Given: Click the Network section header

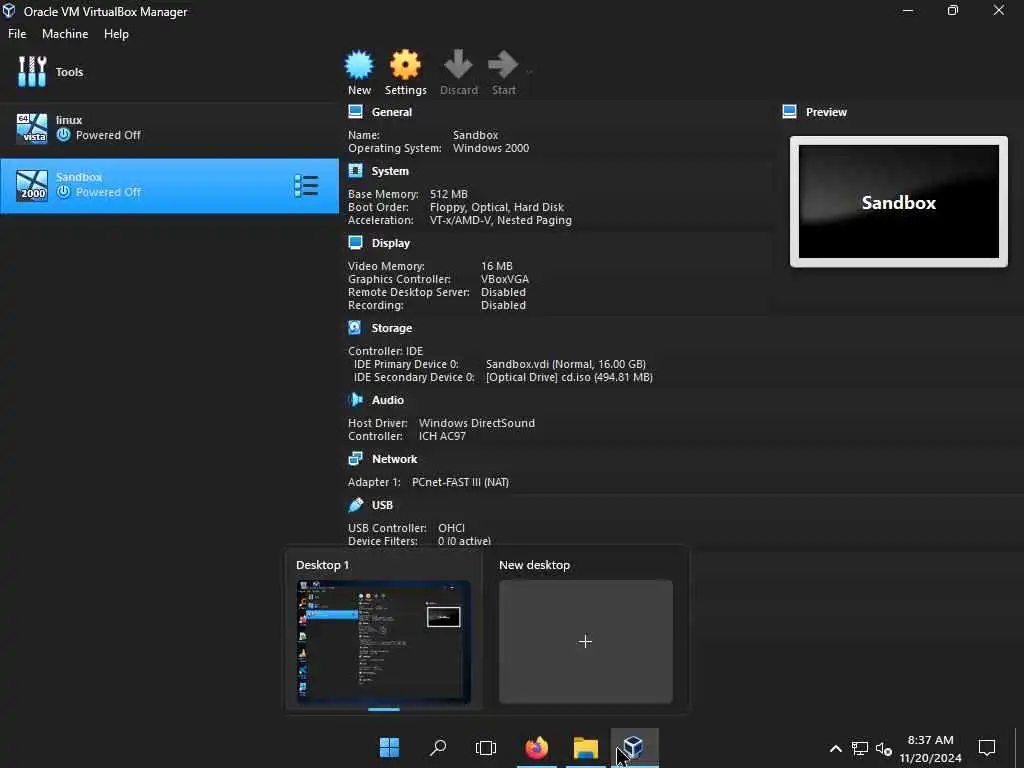Looking at the screenshot, I should [x=394, y=459].
